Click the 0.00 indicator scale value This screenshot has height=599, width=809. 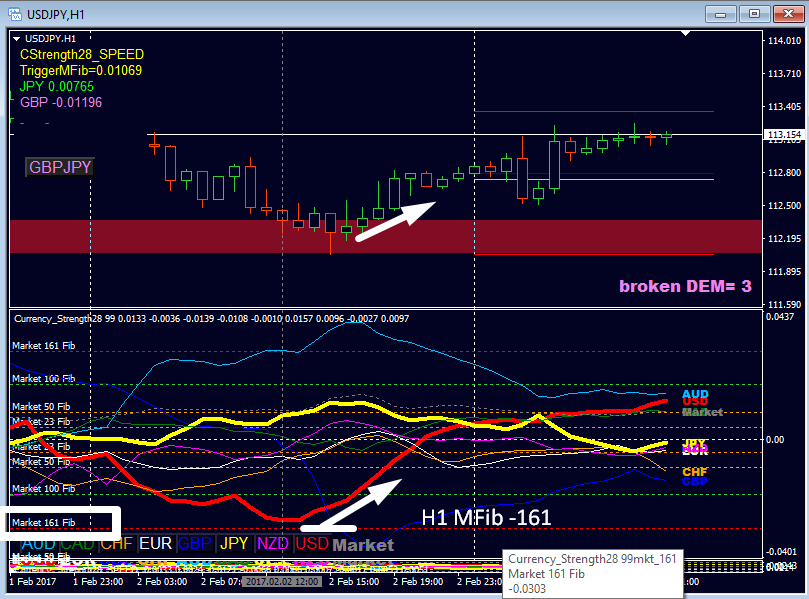775,440
